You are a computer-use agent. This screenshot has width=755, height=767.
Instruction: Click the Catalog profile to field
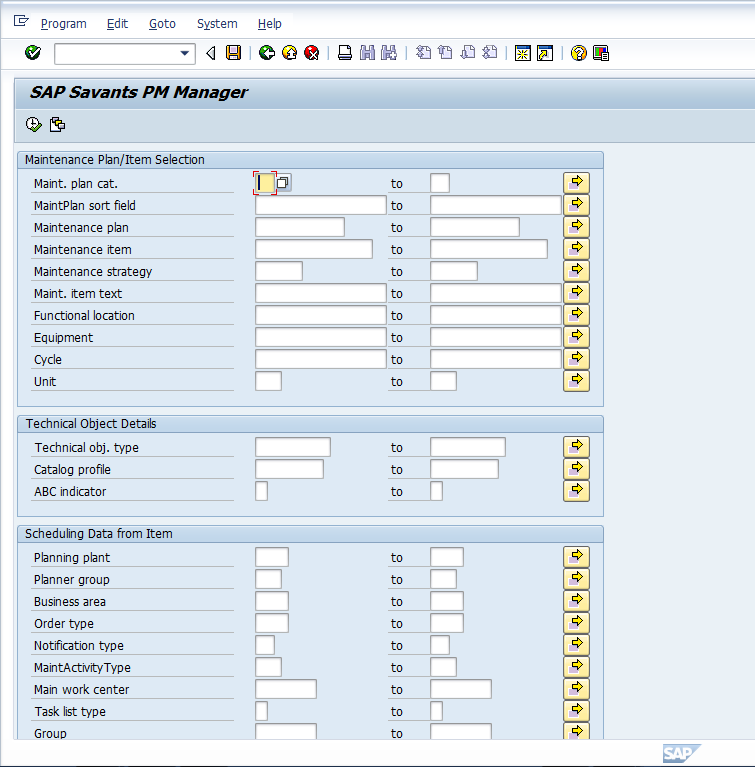coord(464,469)
